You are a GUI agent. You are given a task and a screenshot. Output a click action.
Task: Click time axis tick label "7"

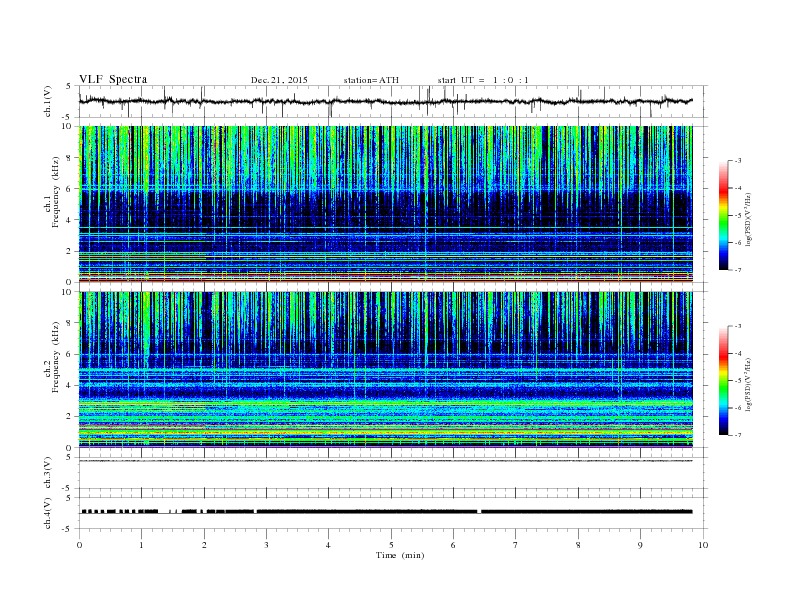[516, 545]
